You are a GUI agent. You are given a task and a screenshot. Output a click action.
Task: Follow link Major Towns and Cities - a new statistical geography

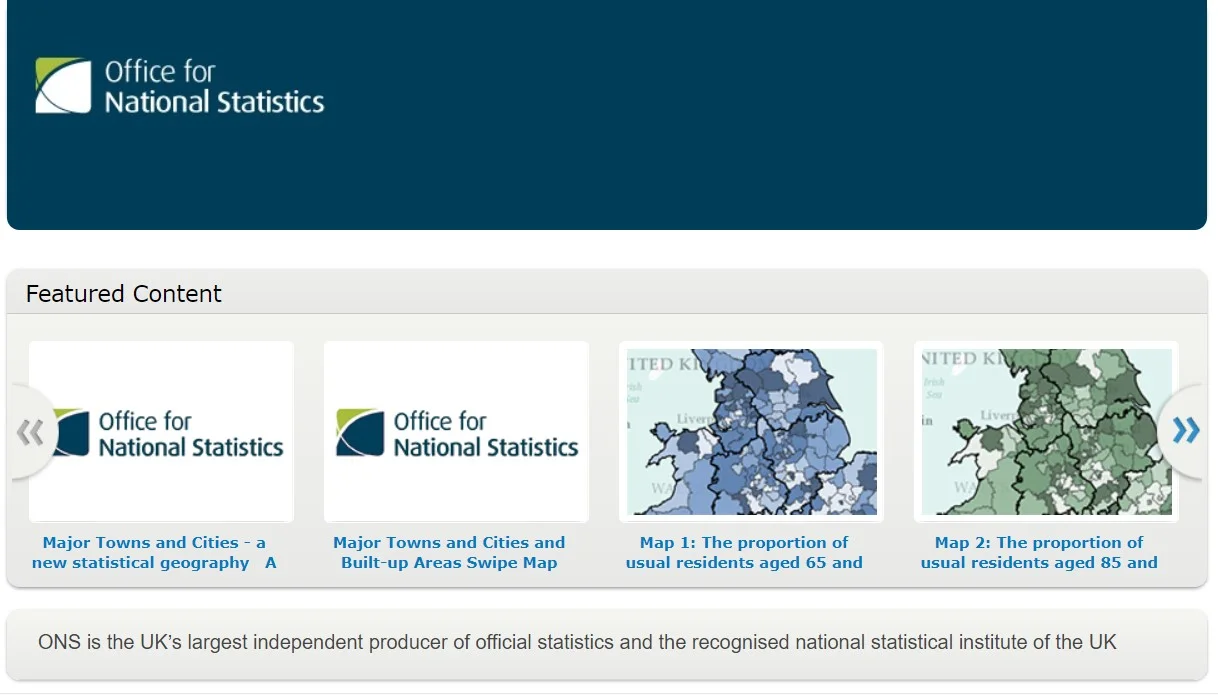pyautogui.click(x=154, y=553)
